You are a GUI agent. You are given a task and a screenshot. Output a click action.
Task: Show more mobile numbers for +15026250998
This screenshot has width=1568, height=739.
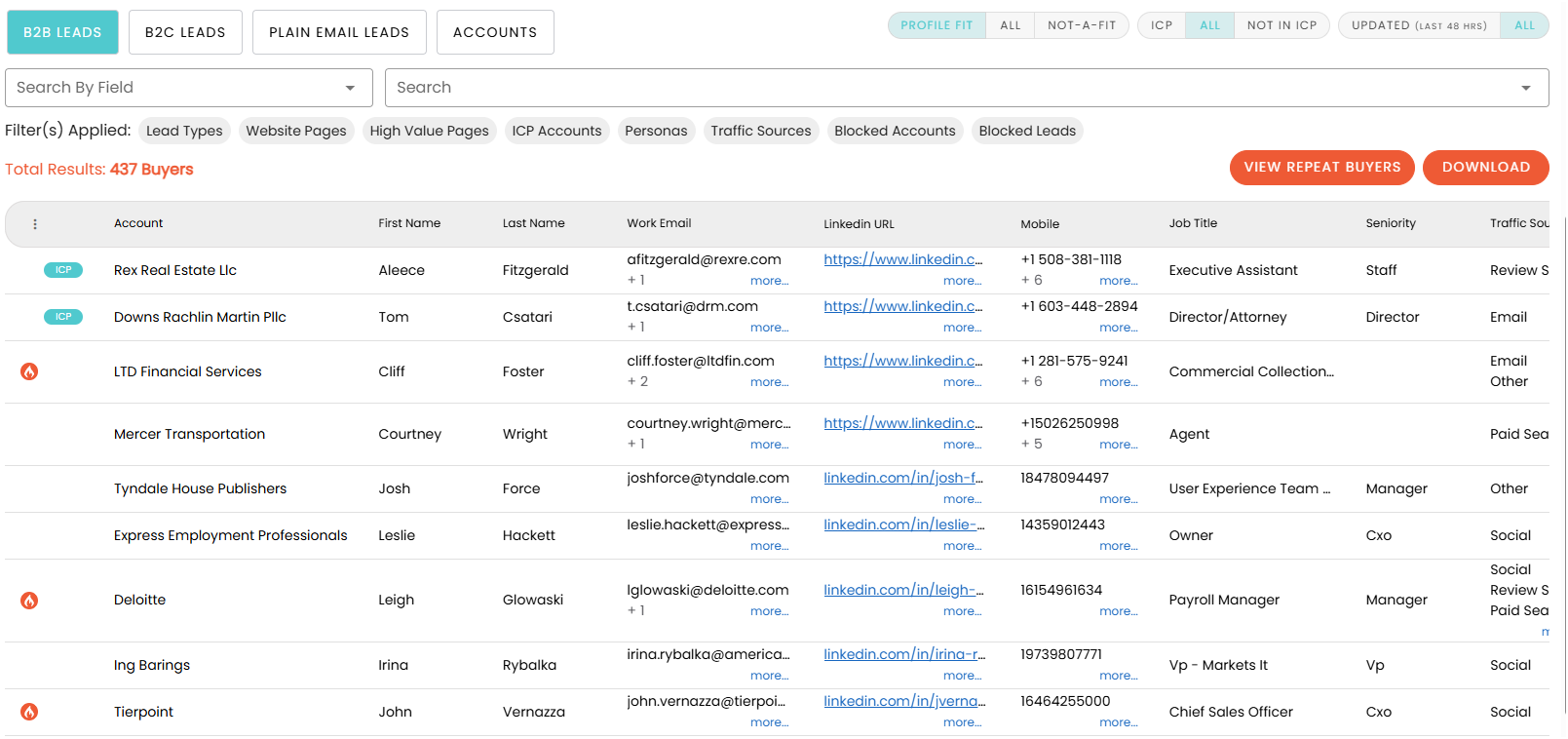click(x=1118, y=445)
